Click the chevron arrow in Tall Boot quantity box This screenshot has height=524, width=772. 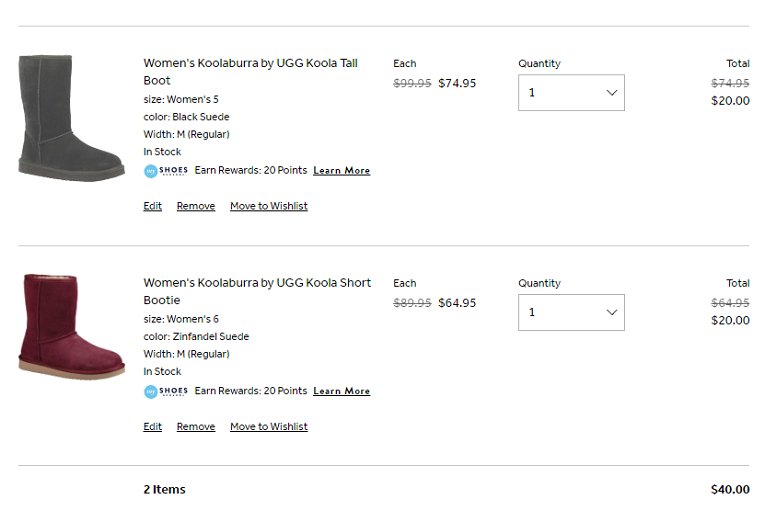611,93
